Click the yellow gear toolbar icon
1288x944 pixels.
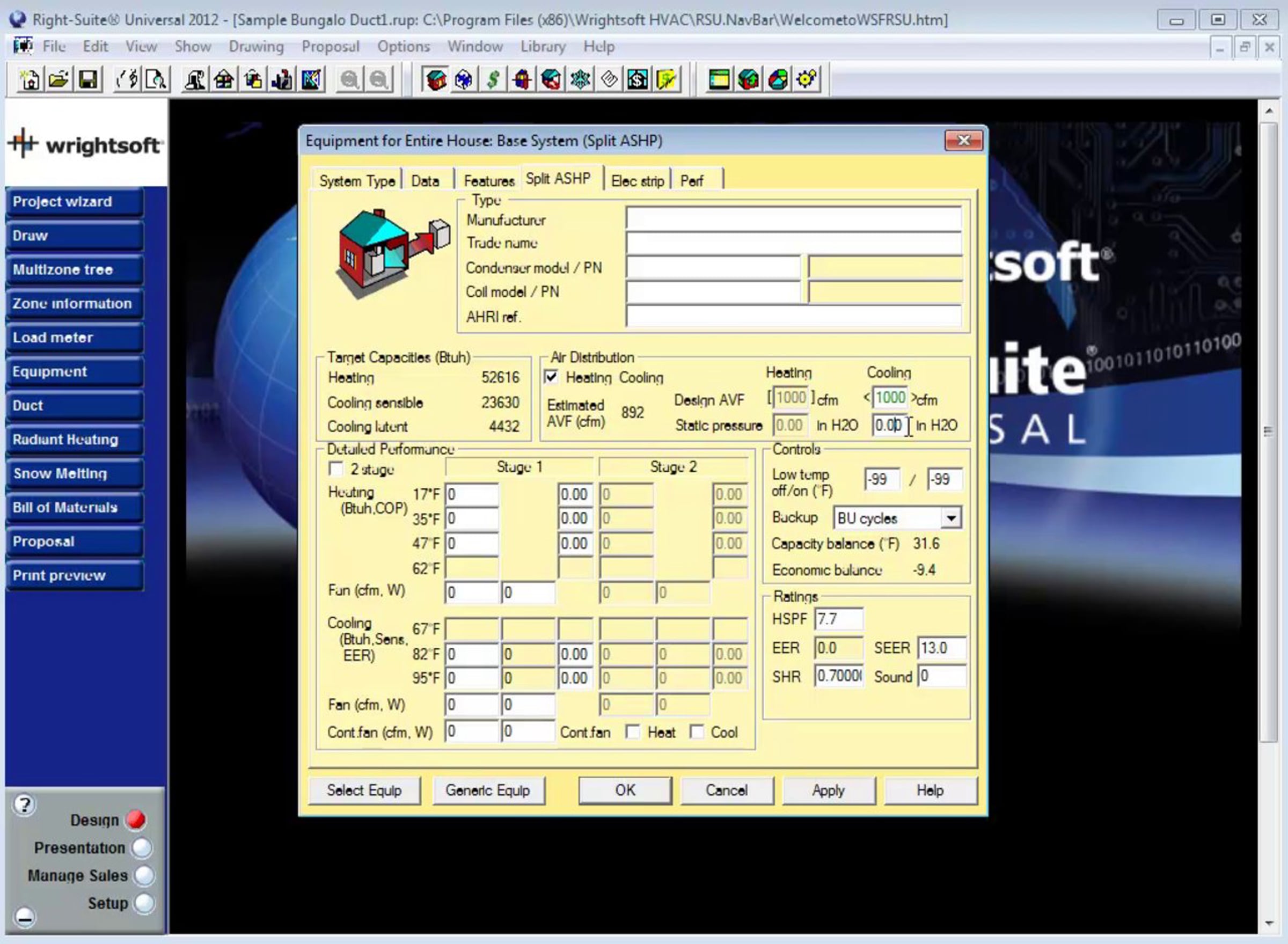coord(806,79)
